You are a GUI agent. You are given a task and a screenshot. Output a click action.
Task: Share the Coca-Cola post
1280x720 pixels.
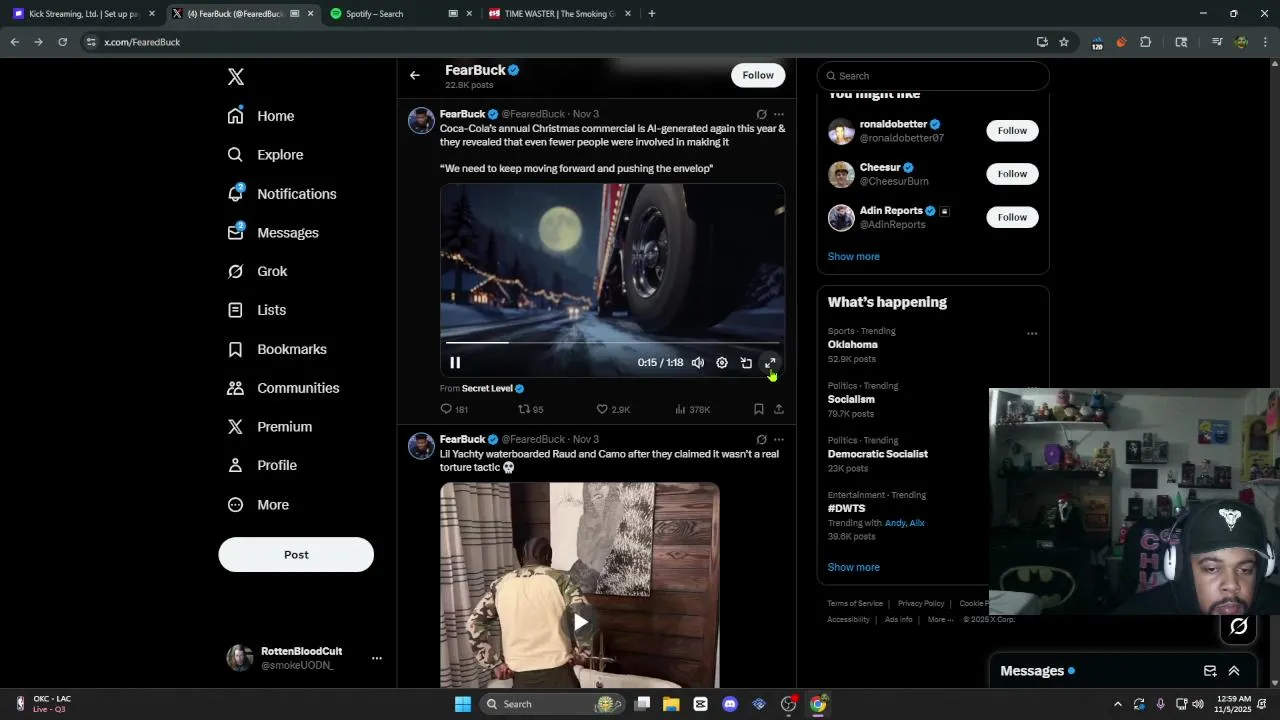[x=779, y=409]
